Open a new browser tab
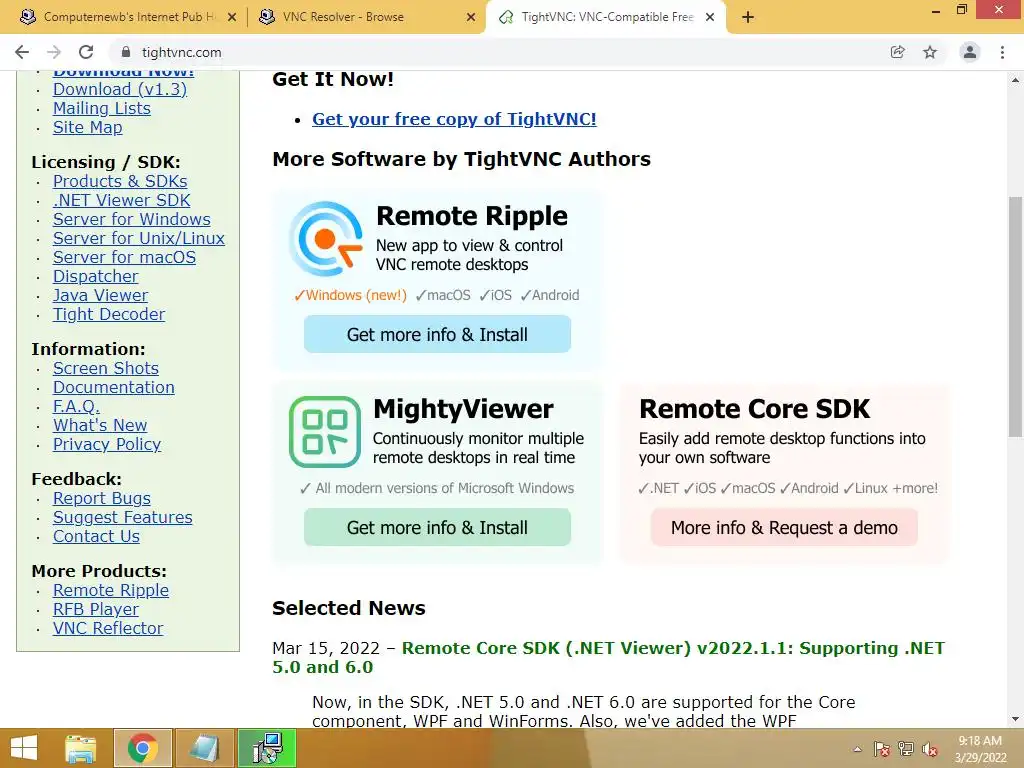Screen dimensions: 1024x768 click(748, 18)
